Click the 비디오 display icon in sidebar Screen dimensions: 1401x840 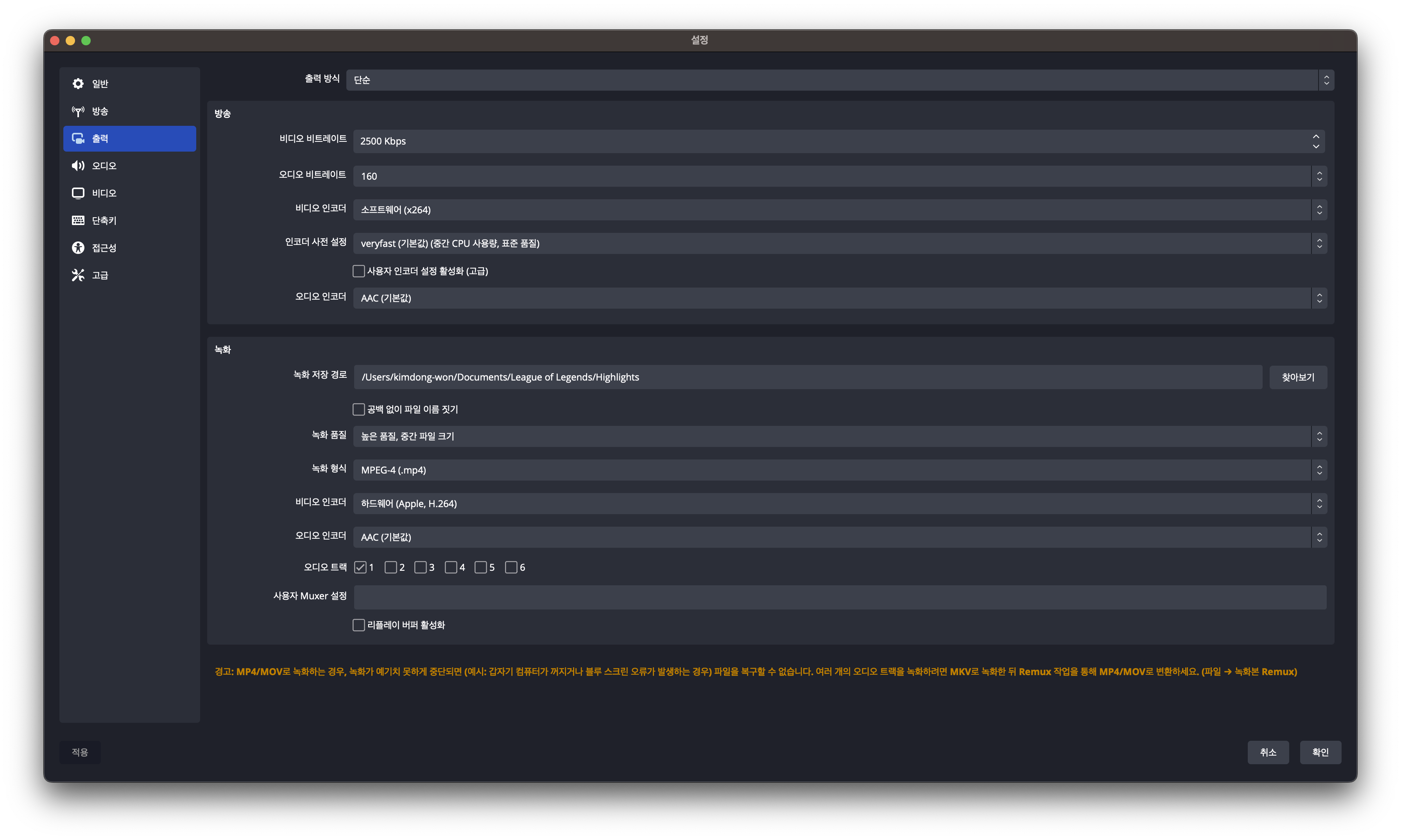tap(78, 193)
